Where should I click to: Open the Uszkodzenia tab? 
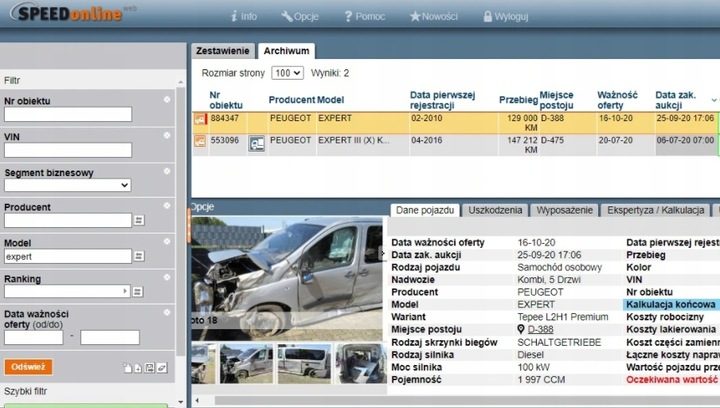coord(494,210)
